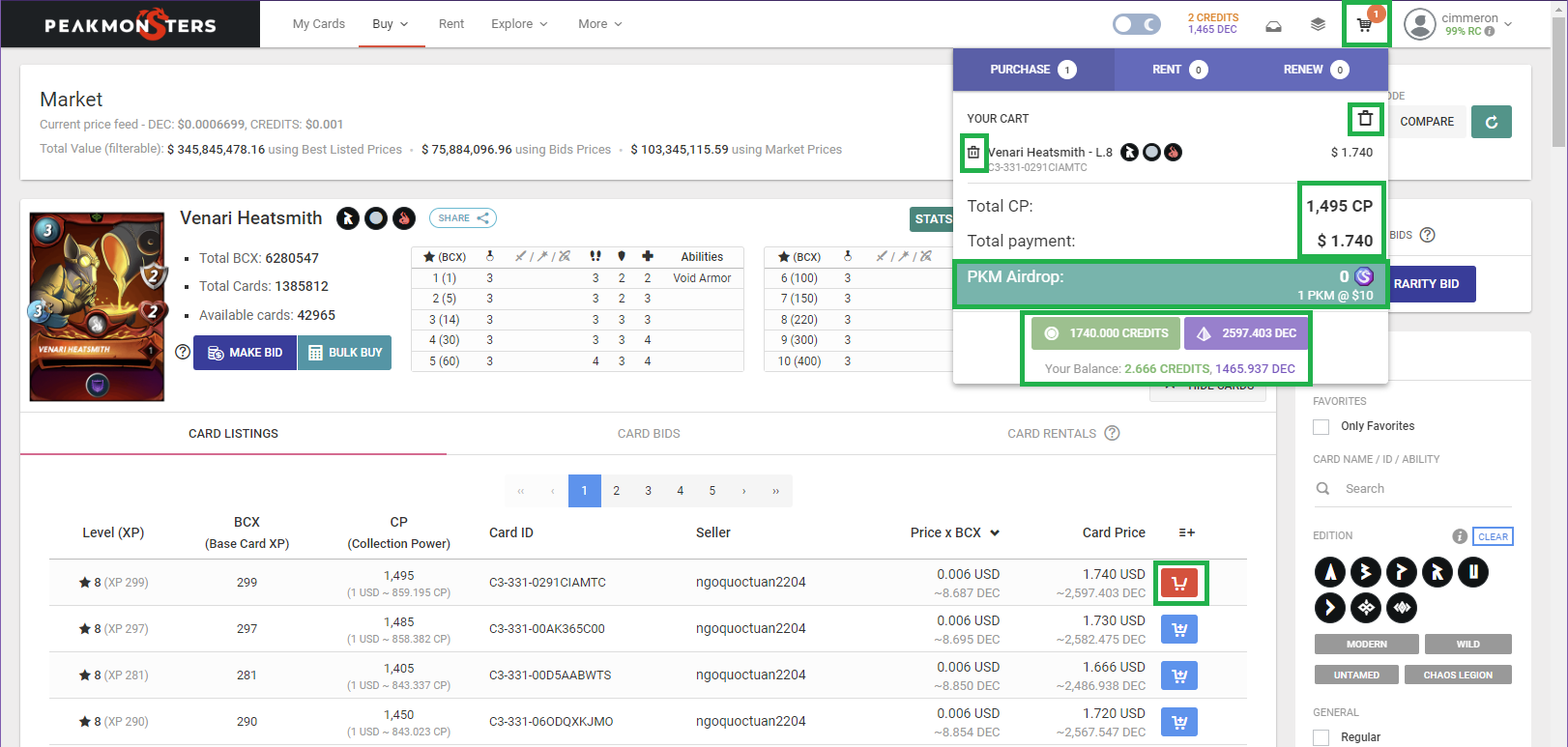Viewport: 1568px width, 747px height.
Task: Select Untamed edition U filter icon
Action: coord(1473,572)
